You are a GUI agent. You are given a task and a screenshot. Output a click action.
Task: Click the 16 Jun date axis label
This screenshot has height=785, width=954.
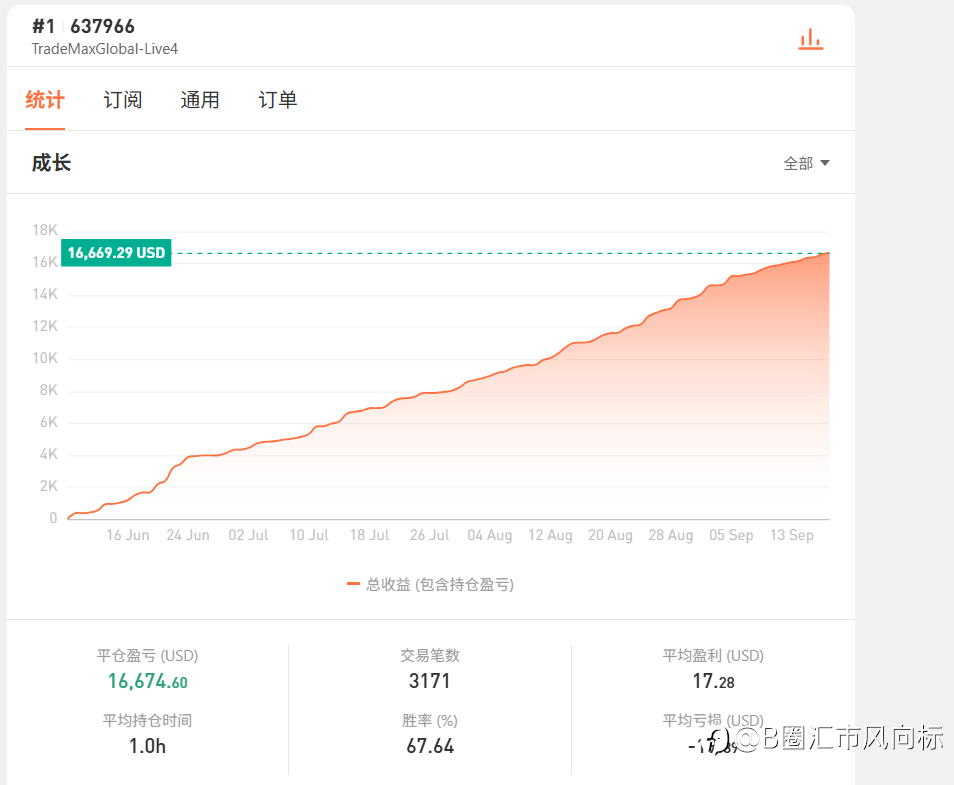pos(128,535)
